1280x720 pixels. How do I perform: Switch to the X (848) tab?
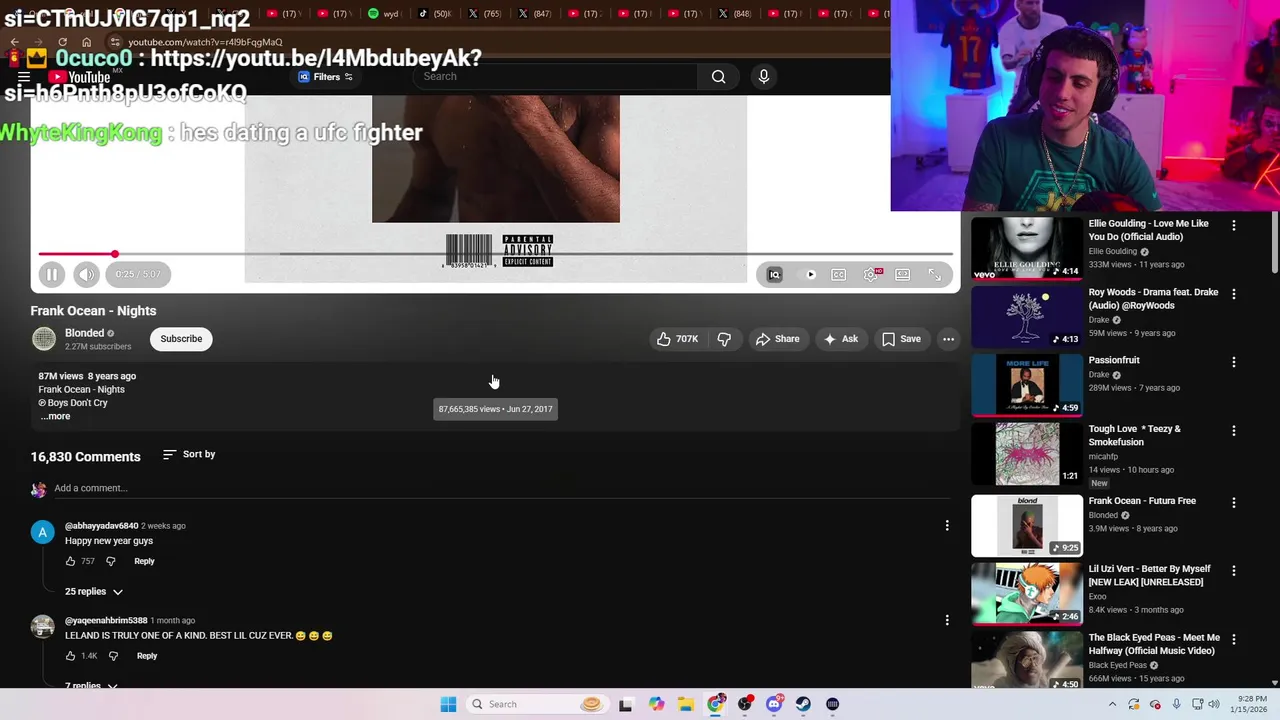(x=735, y=14)
